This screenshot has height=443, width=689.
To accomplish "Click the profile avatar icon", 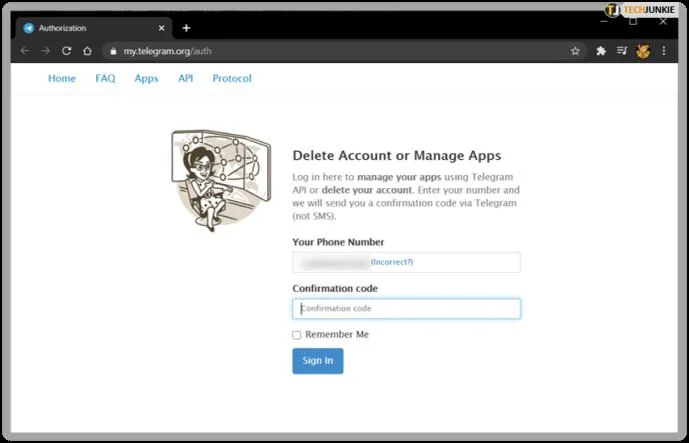I will pyautogui.click(x=643, y=51).
